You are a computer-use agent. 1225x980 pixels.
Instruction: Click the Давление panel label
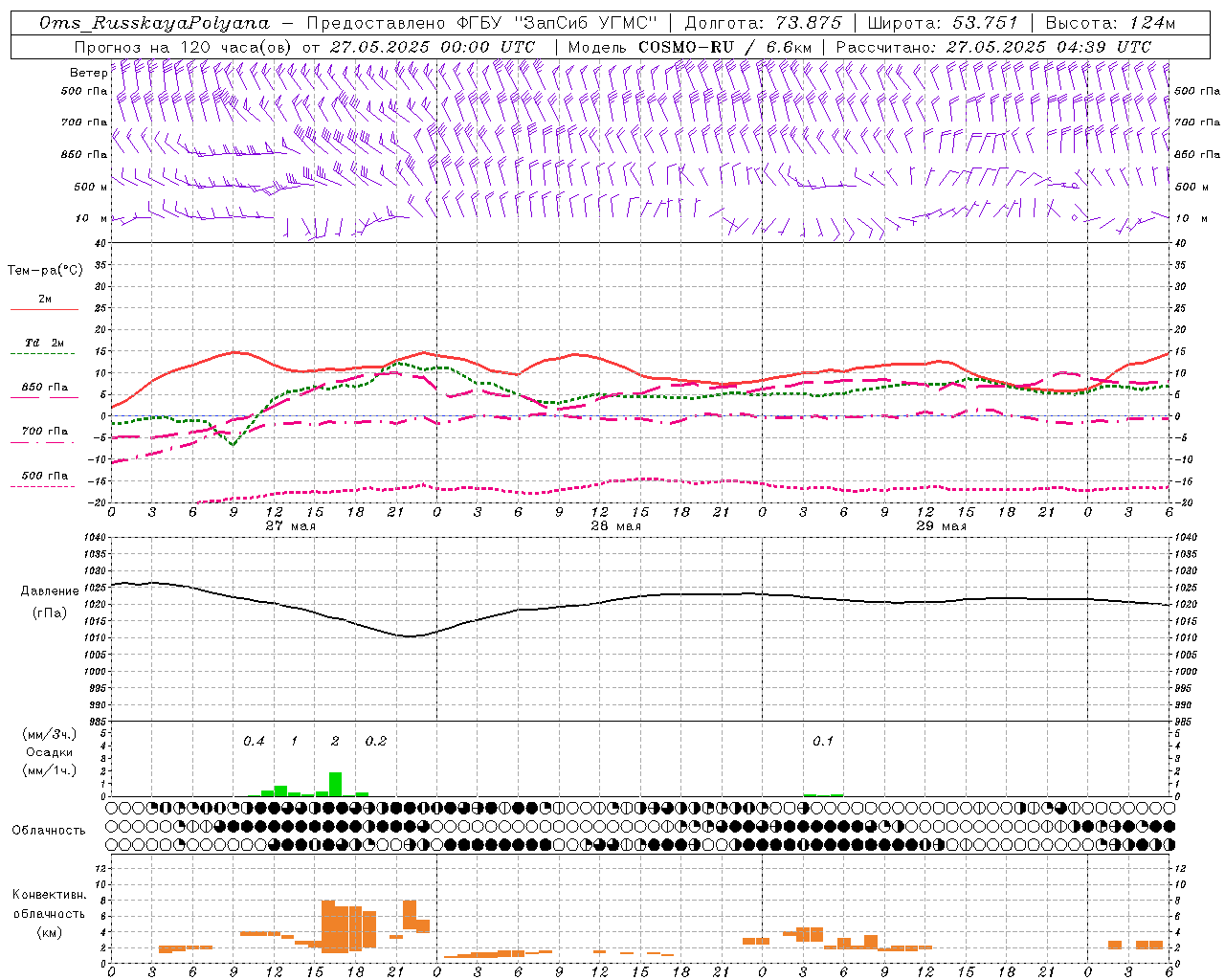click(x=50, y=590)
